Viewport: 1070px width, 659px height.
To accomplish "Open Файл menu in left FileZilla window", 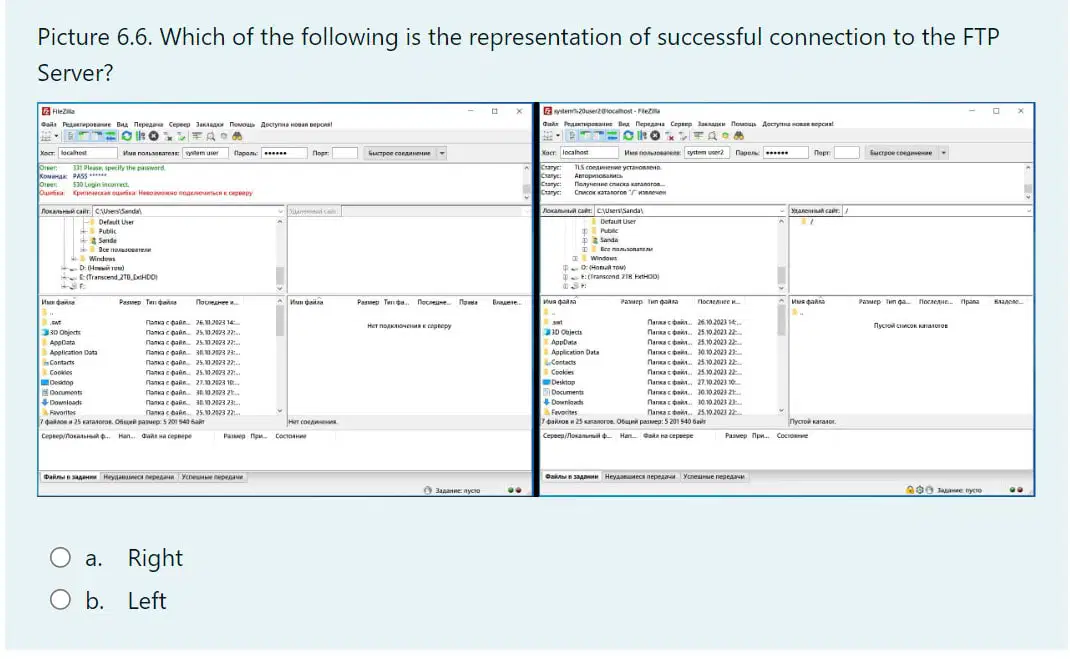I will click(x=48, y=125).
